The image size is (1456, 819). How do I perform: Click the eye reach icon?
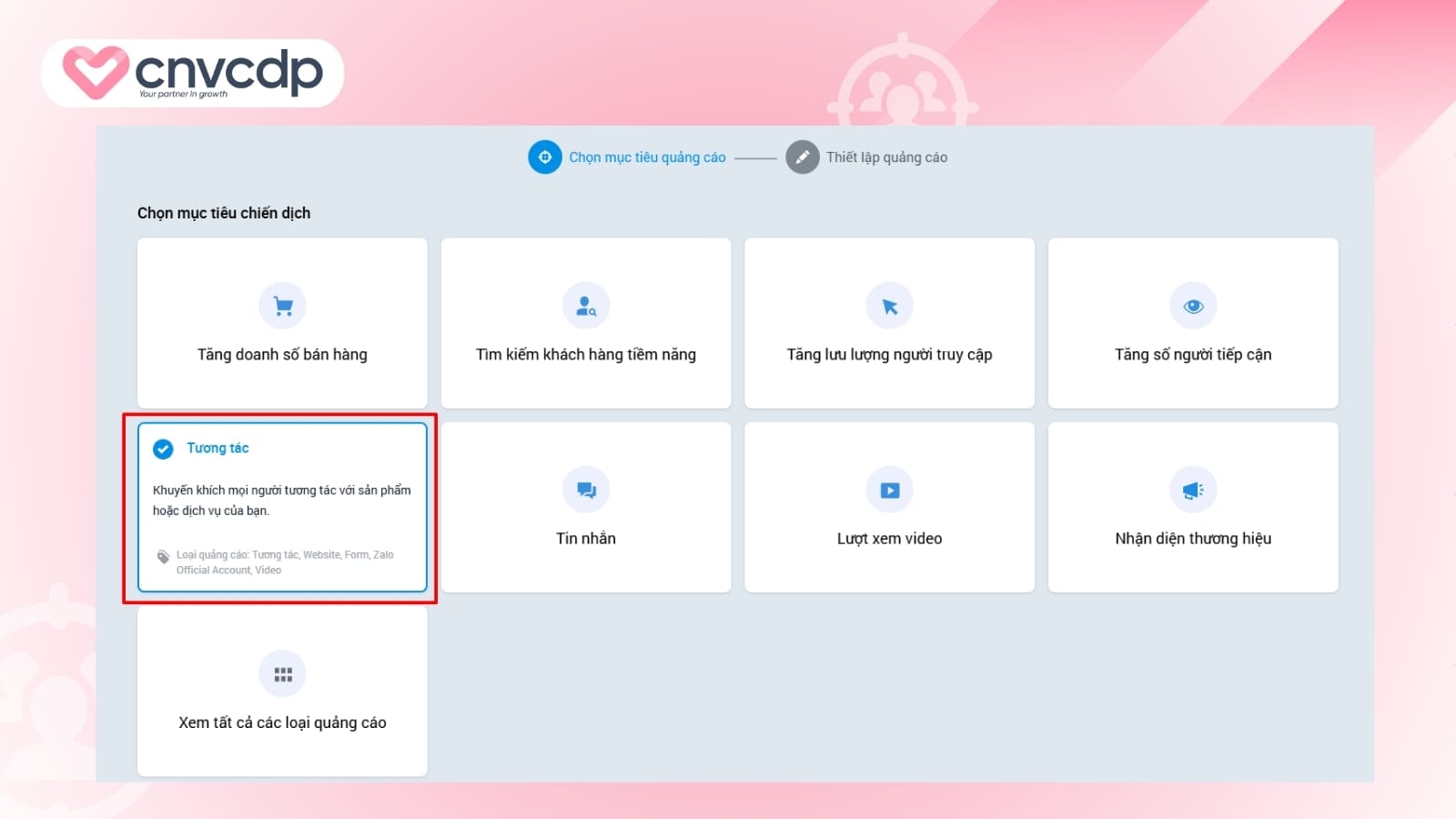coord(1193,307)
